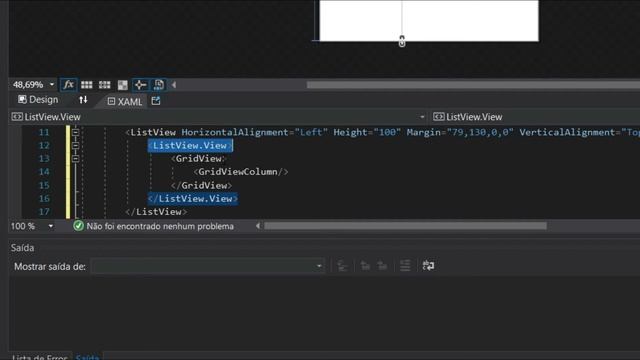640x360 pixels.
Task: Collapse the GridView node on line 13
Action: coord(76,158)
